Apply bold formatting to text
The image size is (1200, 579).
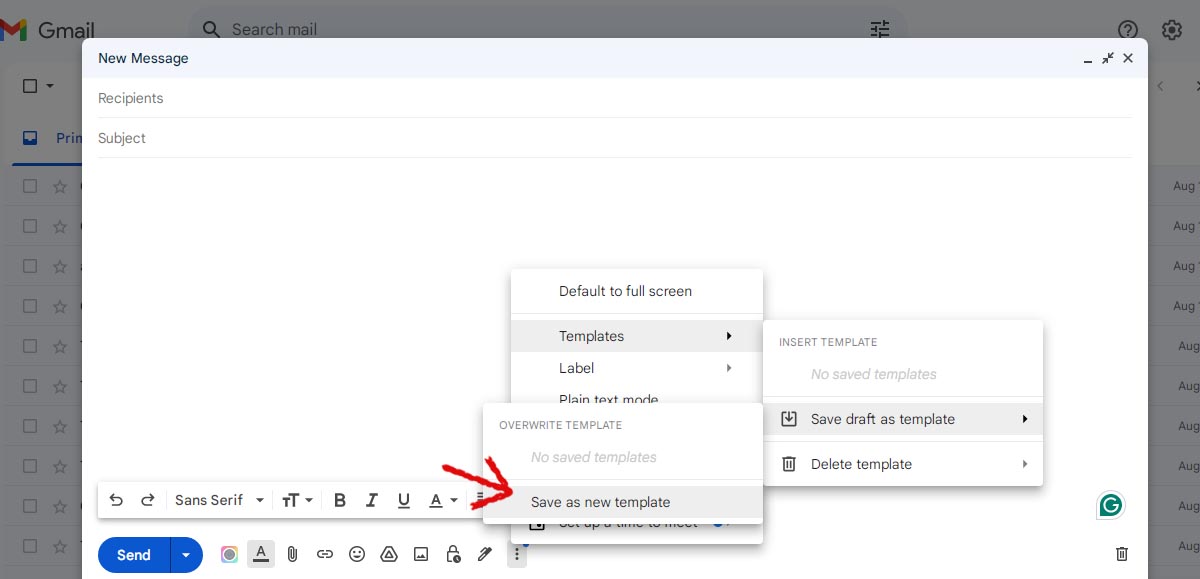point(340,500)
